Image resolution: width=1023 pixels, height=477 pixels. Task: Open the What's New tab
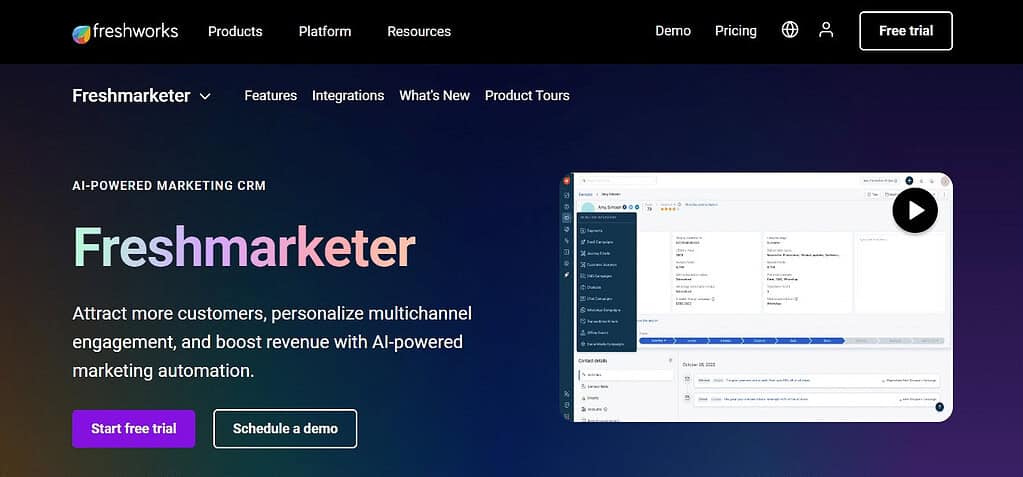(x=435, y=95)
